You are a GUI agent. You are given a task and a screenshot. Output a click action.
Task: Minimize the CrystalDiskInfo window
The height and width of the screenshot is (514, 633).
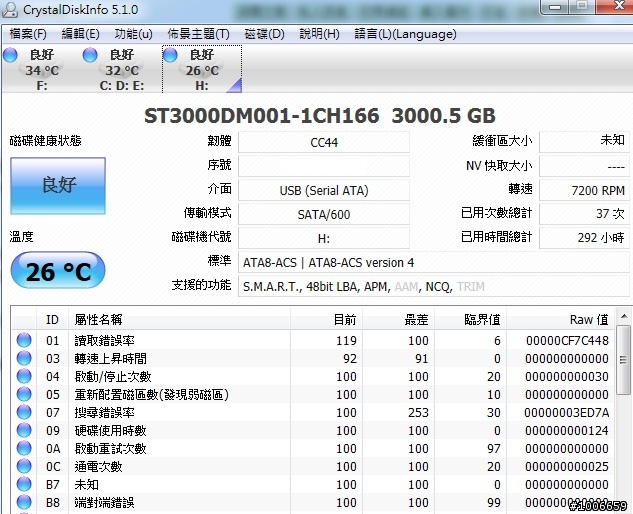555,7
